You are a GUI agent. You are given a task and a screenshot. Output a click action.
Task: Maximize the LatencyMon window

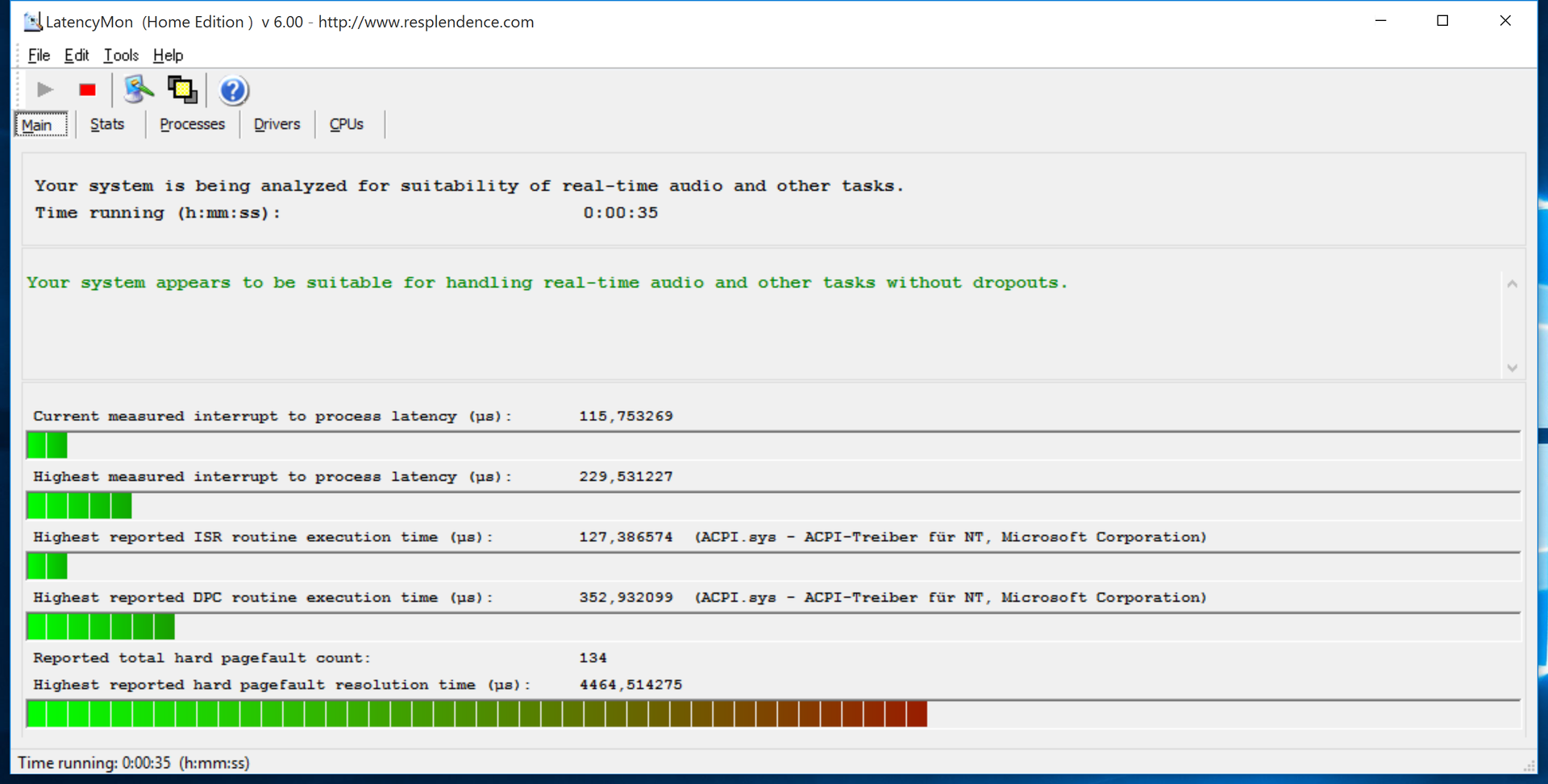[1442, 21]
